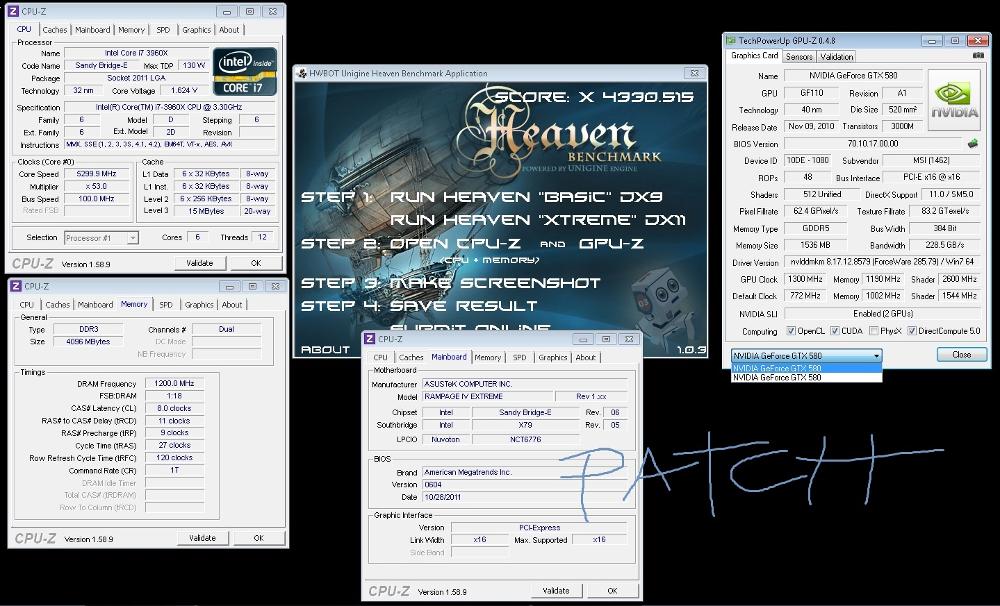Click ABOUT in the Heaven benchmark window

pyautogui.click(x=325, y=350)
